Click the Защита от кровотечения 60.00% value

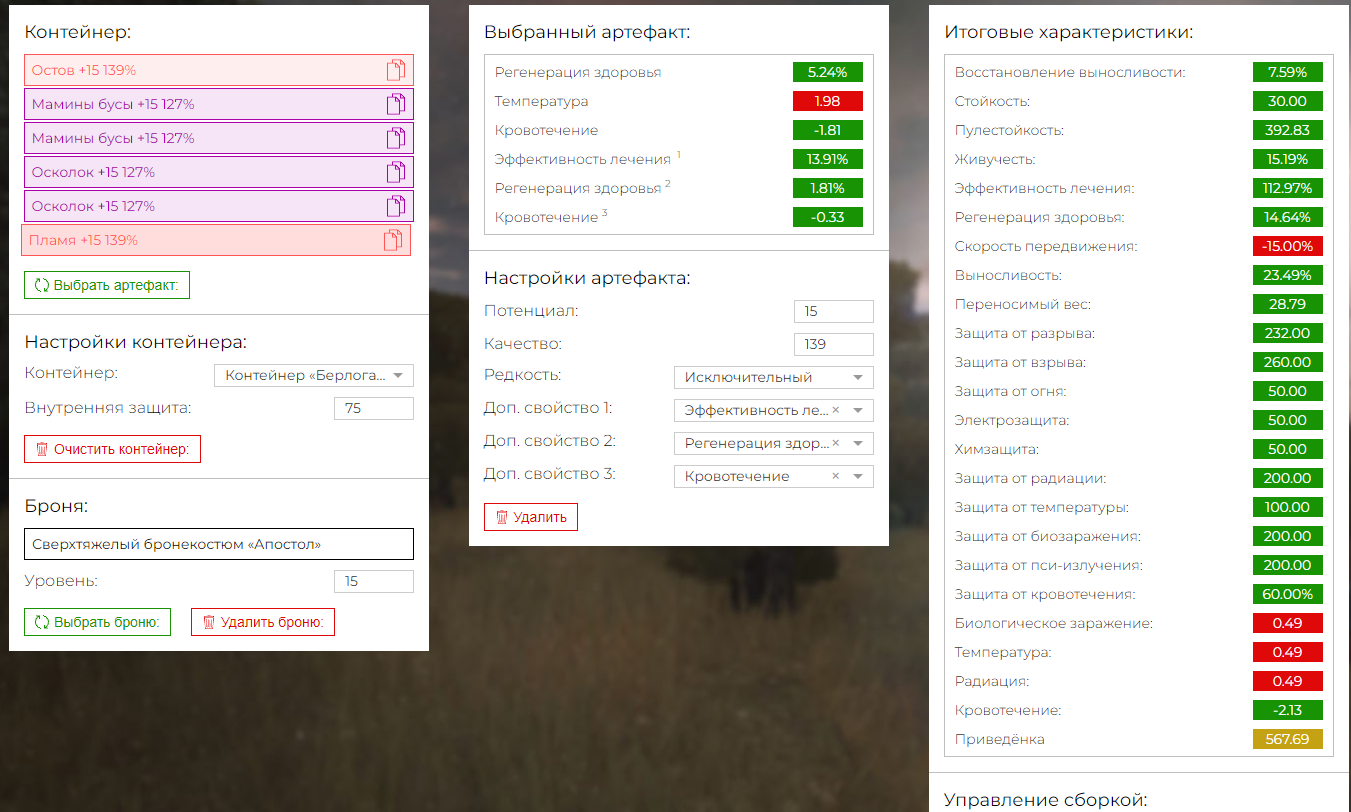[1288, 594]
